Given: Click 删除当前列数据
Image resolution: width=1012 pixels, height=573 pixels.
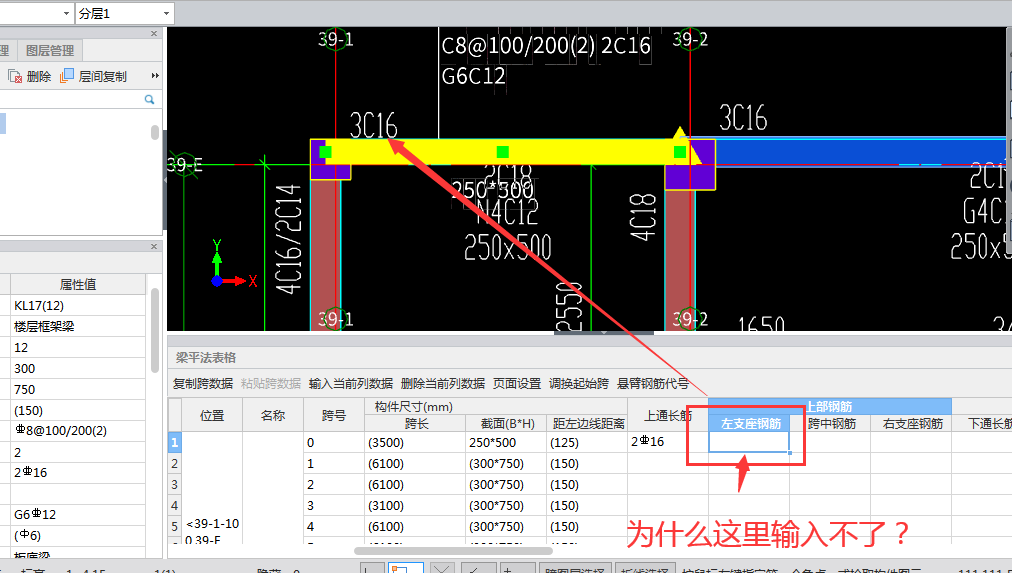Looking at the screenshot, I should pos(443,384).
